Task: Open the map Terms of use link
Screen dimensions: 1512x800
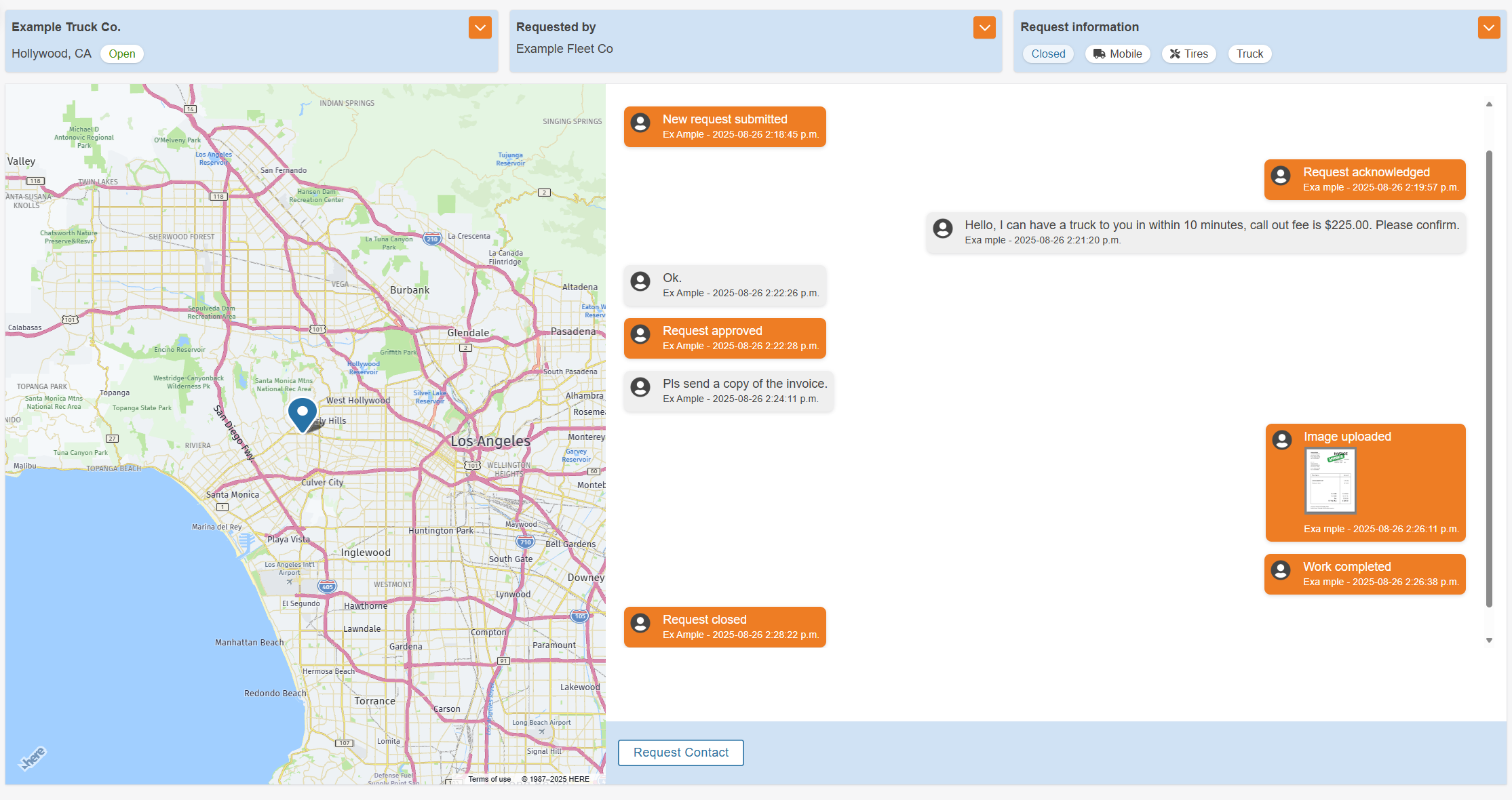Action: pyautogui.click(x=489, y=779)
